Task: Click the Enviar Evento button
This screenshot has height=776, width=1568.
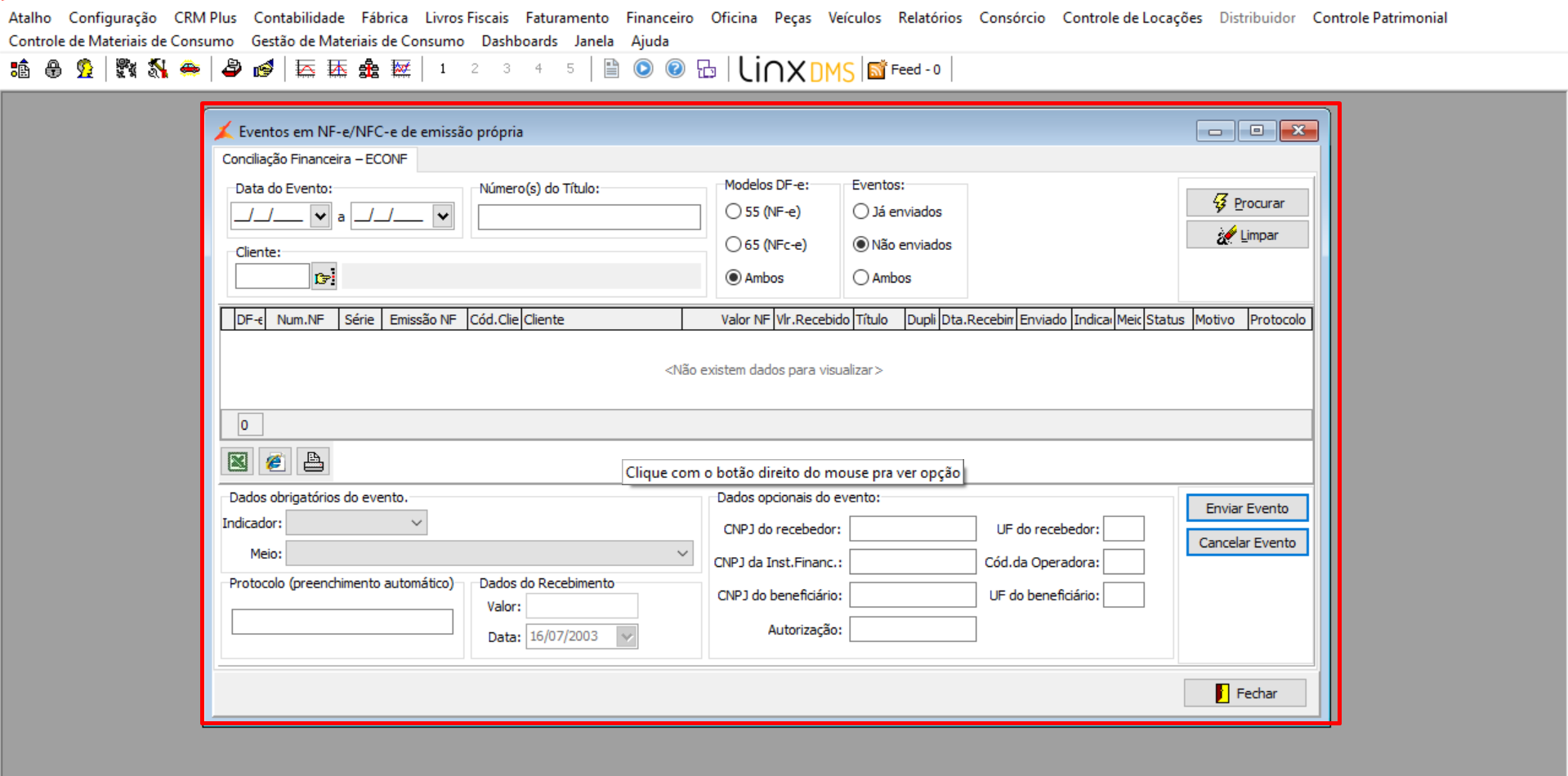Action: 1247,508
